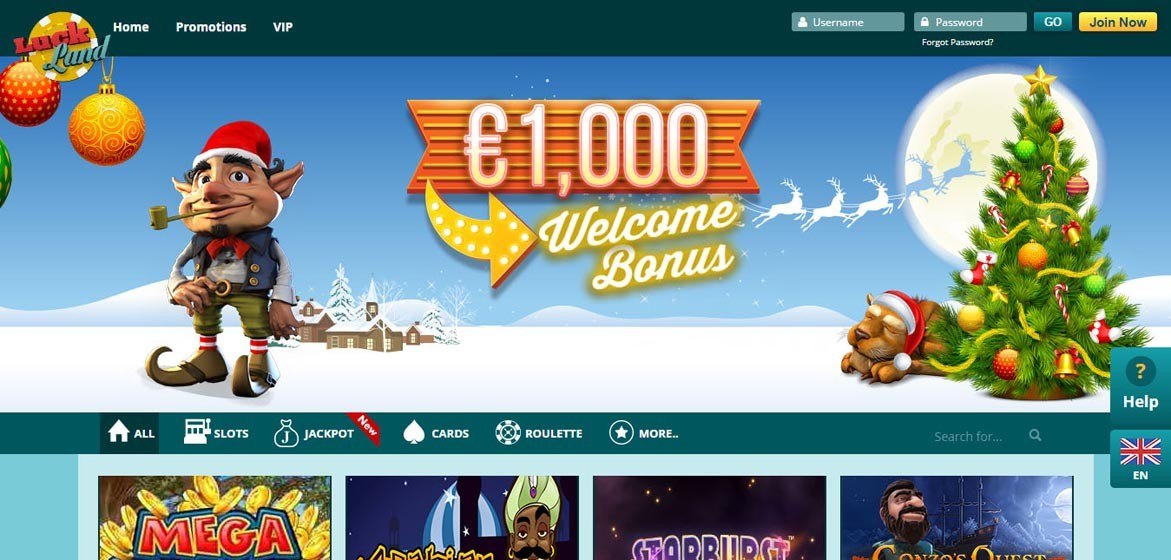Click the Luck Land logo
The height and width of the screenshot is (560, 1171).
click(61, 46)
